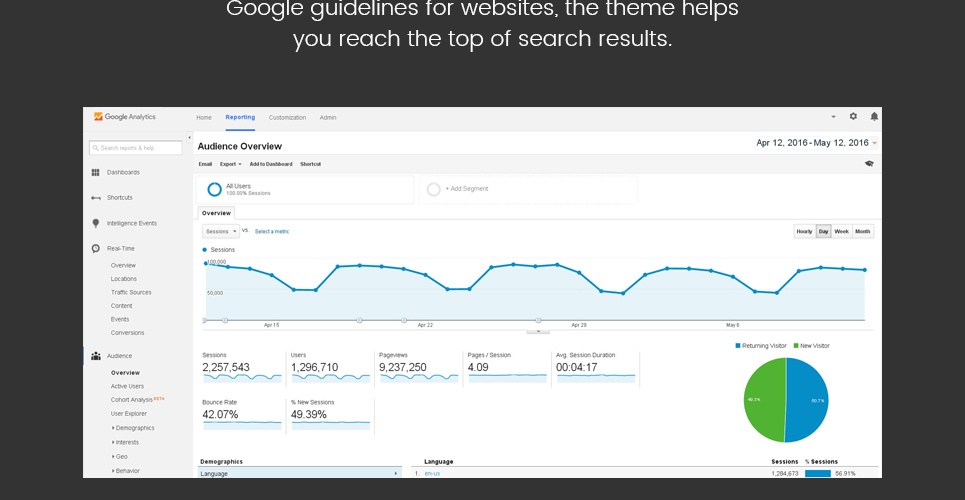Expand the Demographics sidebar section
Viewport: 965px width, 500px height.
pyautogui.click(x=133, y=428)
